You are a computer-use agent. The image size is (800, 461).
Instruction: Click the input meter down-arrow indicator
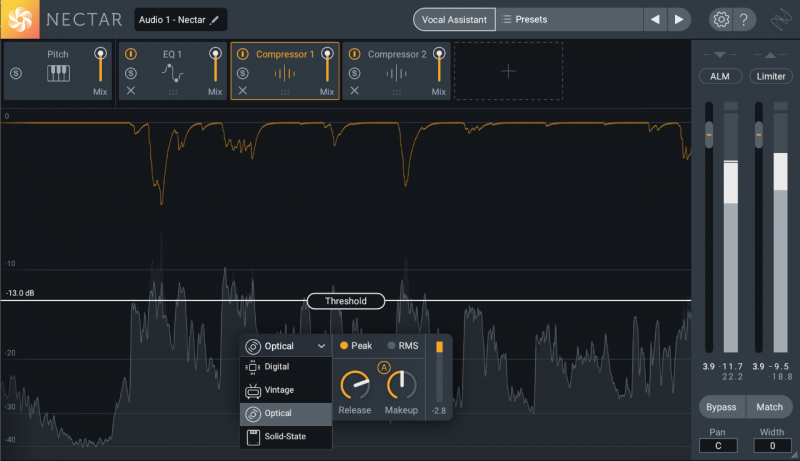[719, 55]
